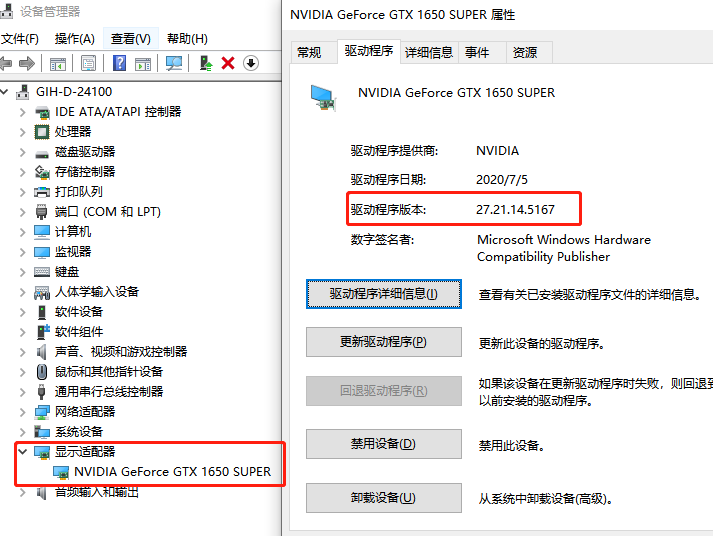
Task: Click the 人体学输入设备 icon
Action: 42,292
